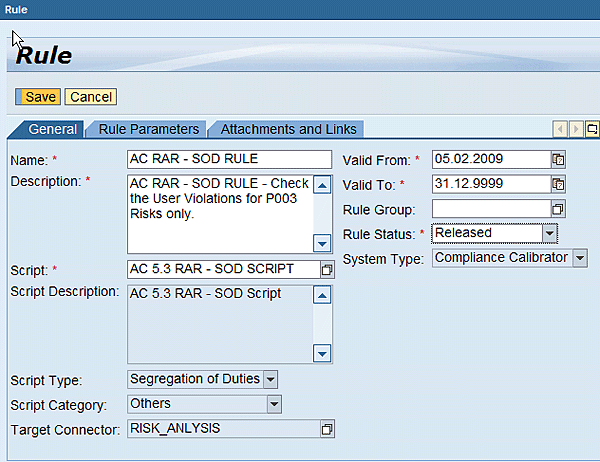Open the Target Connector value help icon
This screenshot has height=462, width=600.
(327, 429)
